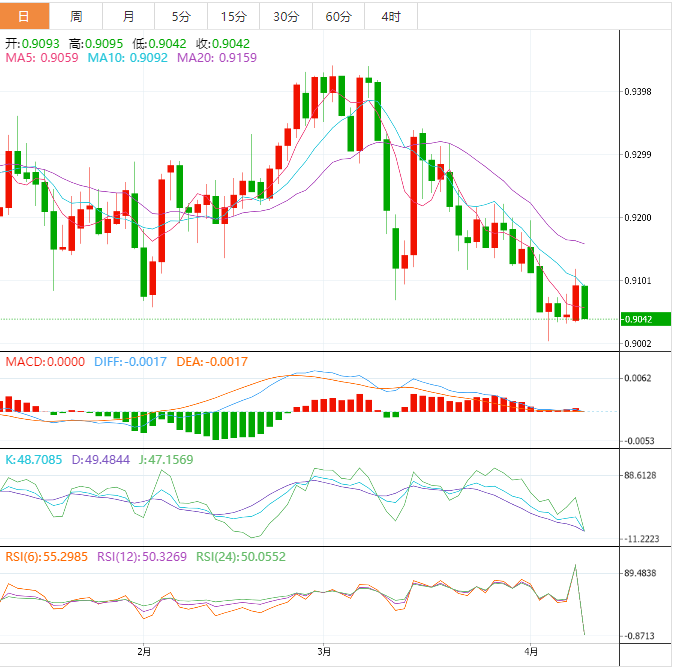676x669 pixels.
Task: Click the 高:0.9095 high price value
Action: 96,44
